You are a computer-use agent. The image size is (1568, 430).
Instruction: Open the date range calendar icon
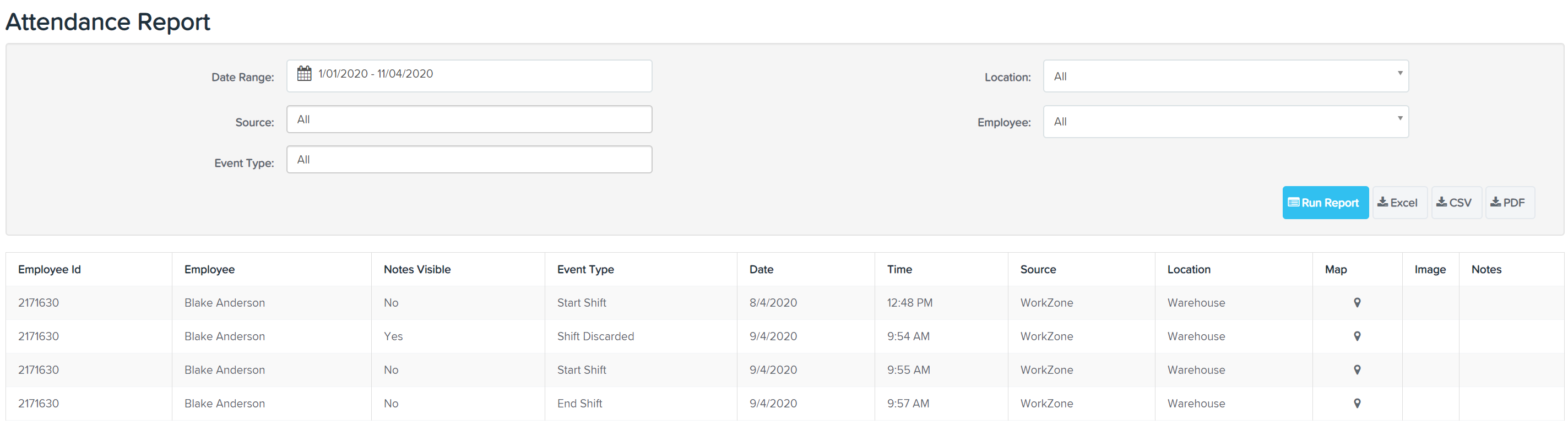coord(303,74)
